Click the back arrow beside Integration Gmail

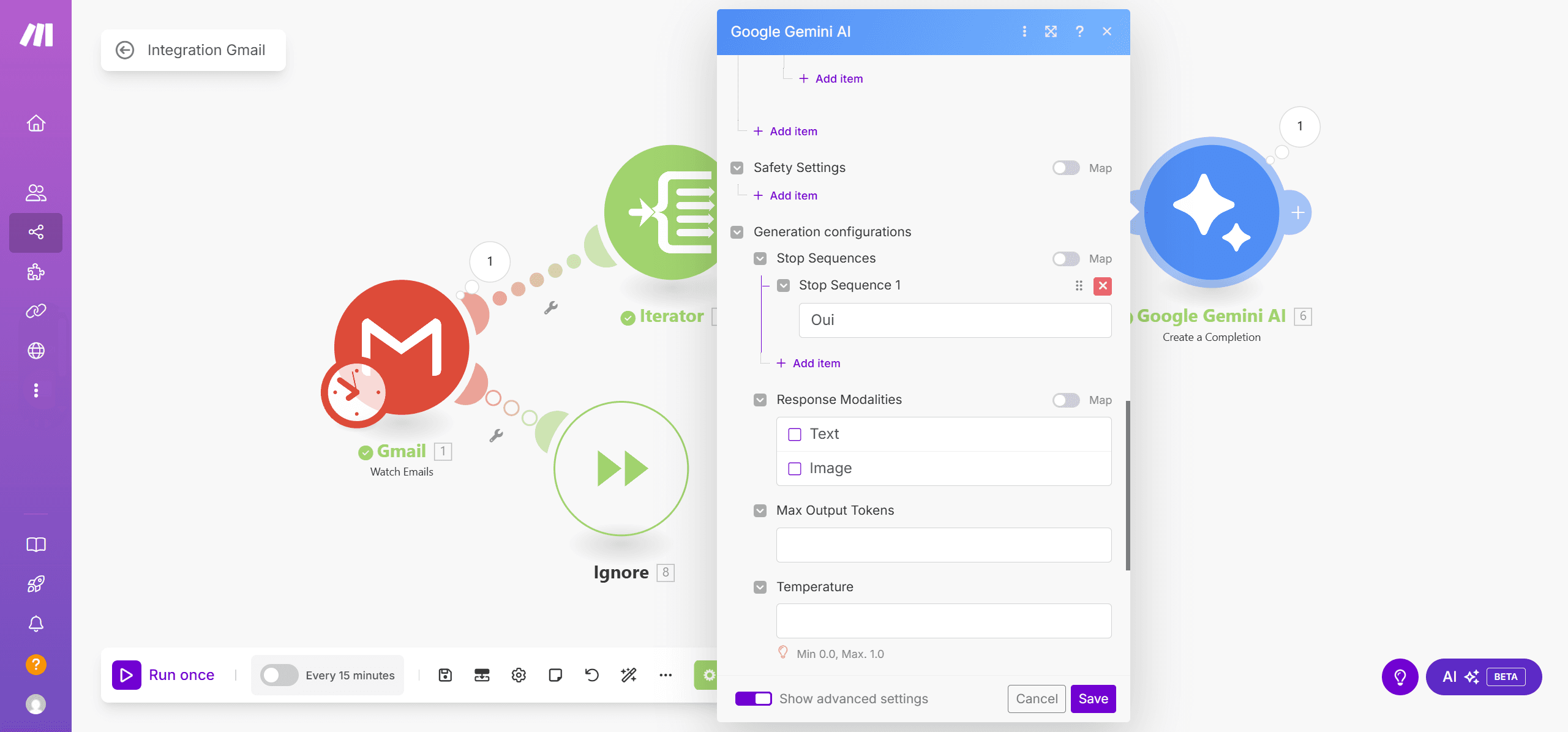[x=125, y=50]
